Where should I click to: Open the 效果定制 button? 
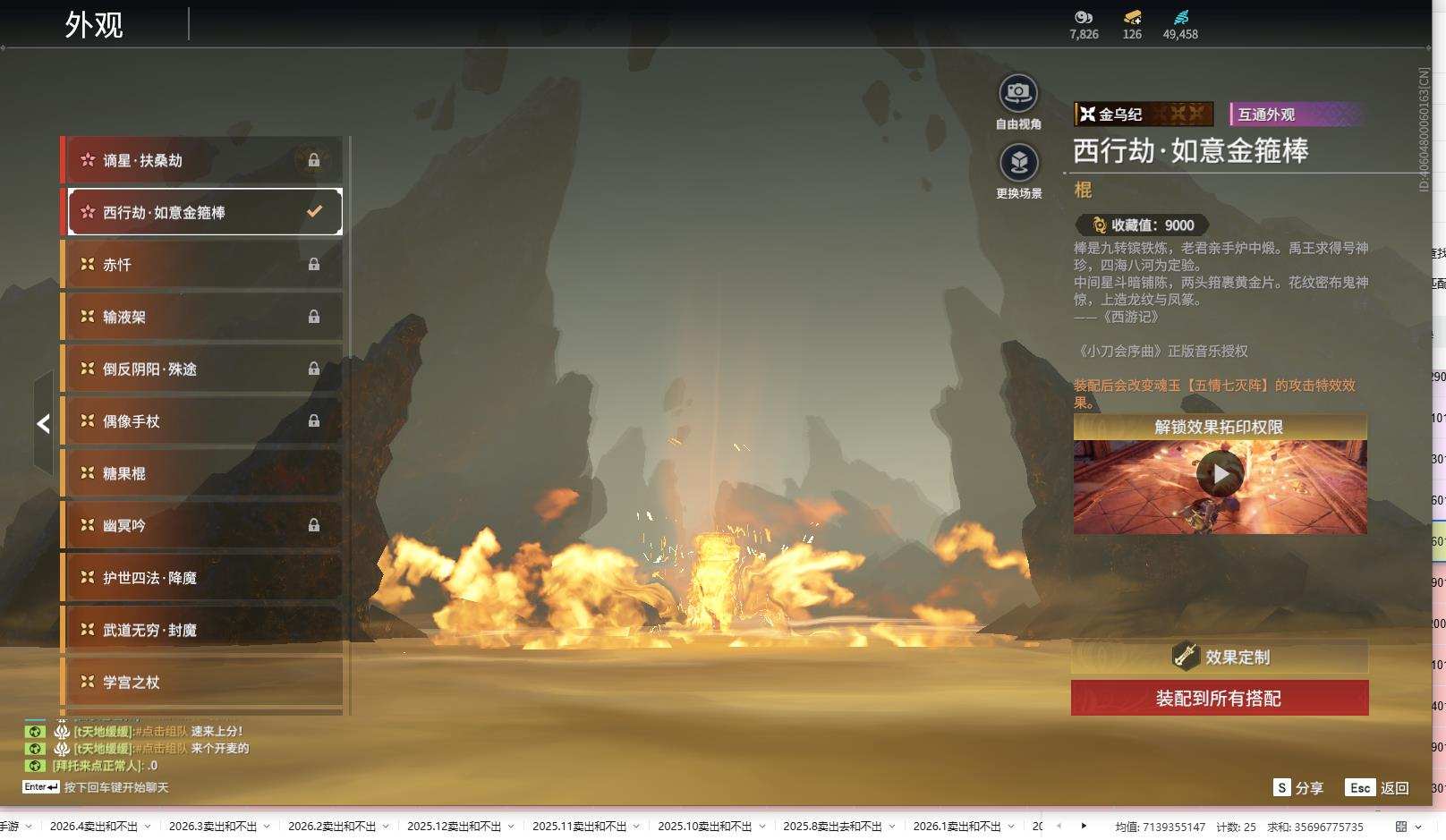(x=1219, y=657)
